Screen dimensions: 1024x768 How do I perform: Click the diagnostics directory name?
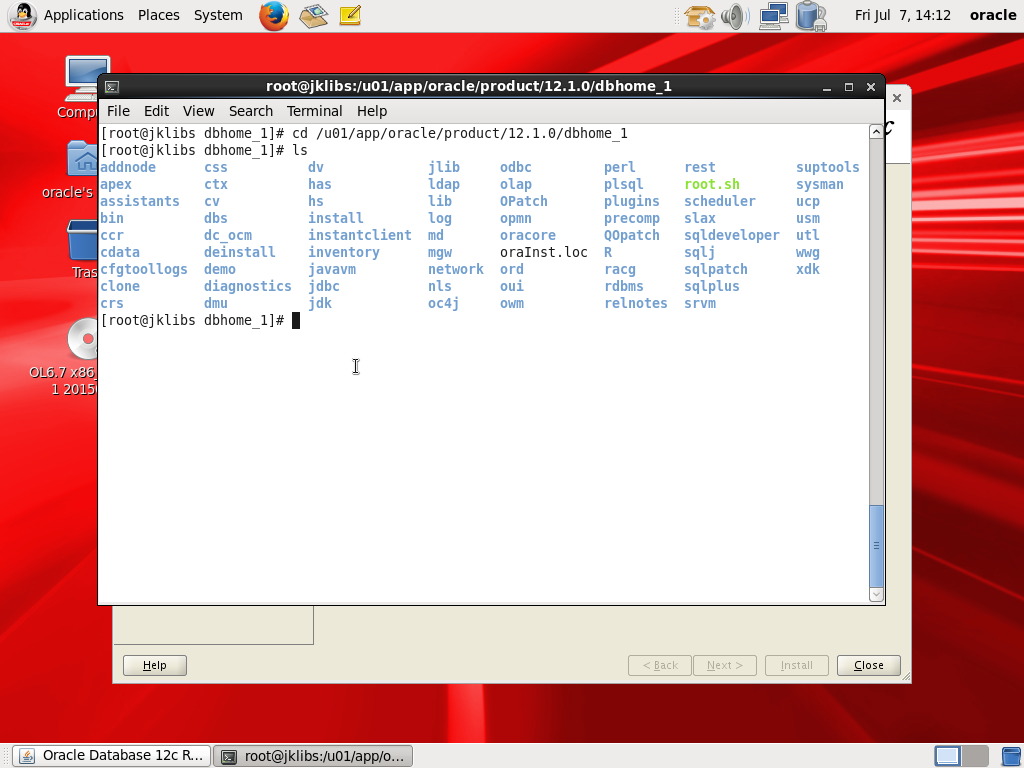(248, 287)
